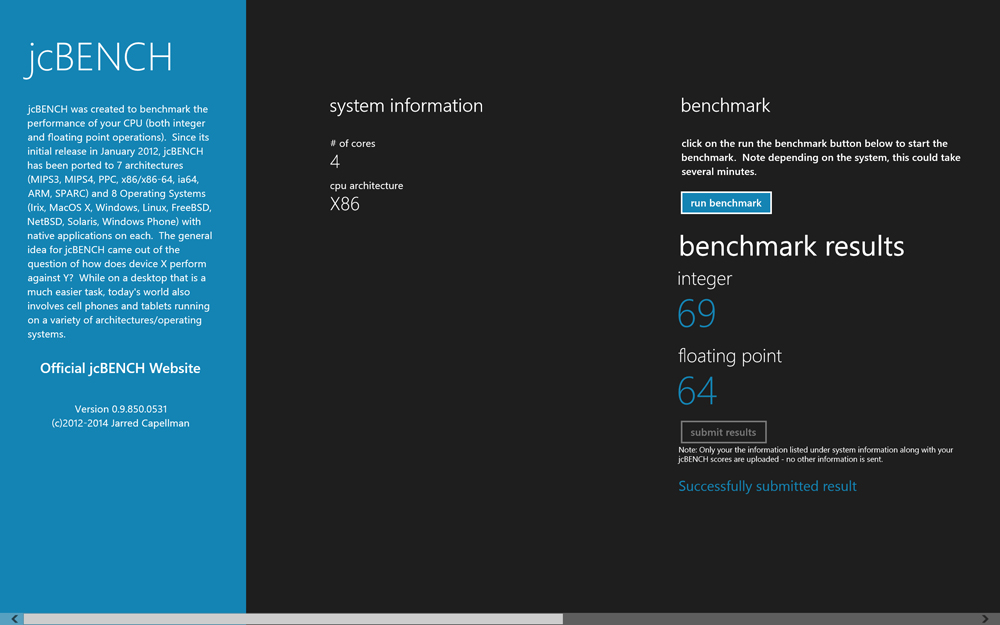1000x625 pixels.
Task: Select the jcBENCH title in sidebar
Action: point(99,57)
